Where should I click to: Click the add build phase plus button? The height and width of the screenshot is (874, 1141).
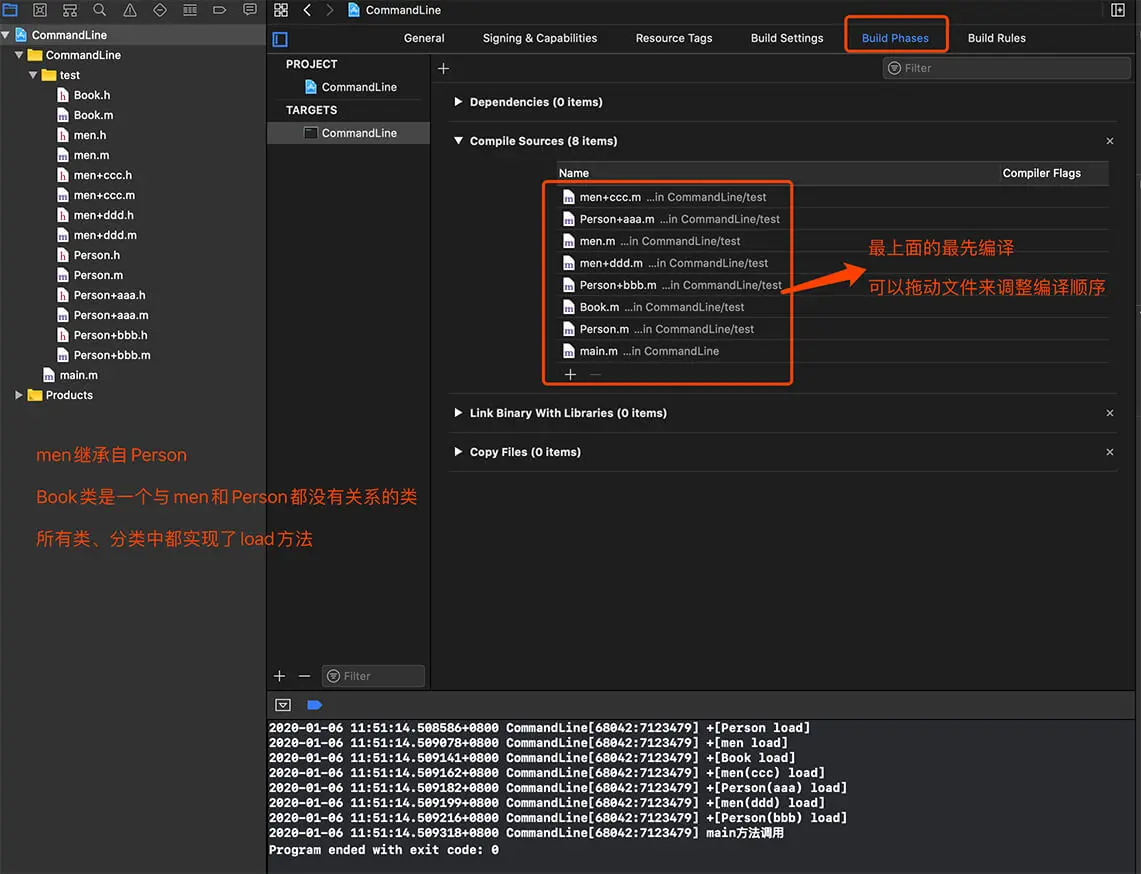click(x=443, y=68)
